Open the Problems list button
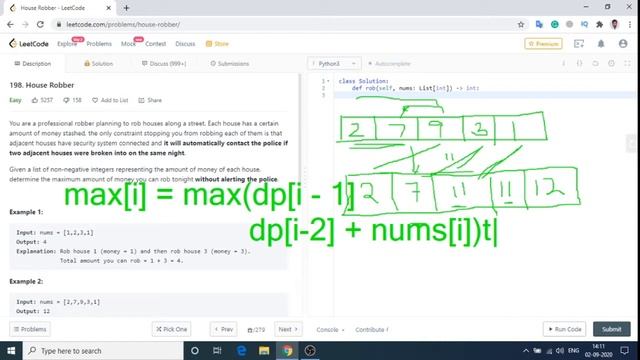This screenshot has height=360, width=640. point(30,329)
